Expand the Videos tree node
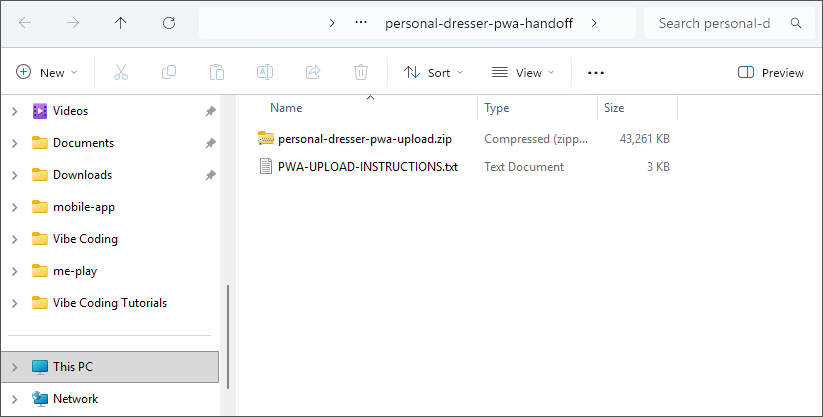823x417 pixels. point(15,111)
